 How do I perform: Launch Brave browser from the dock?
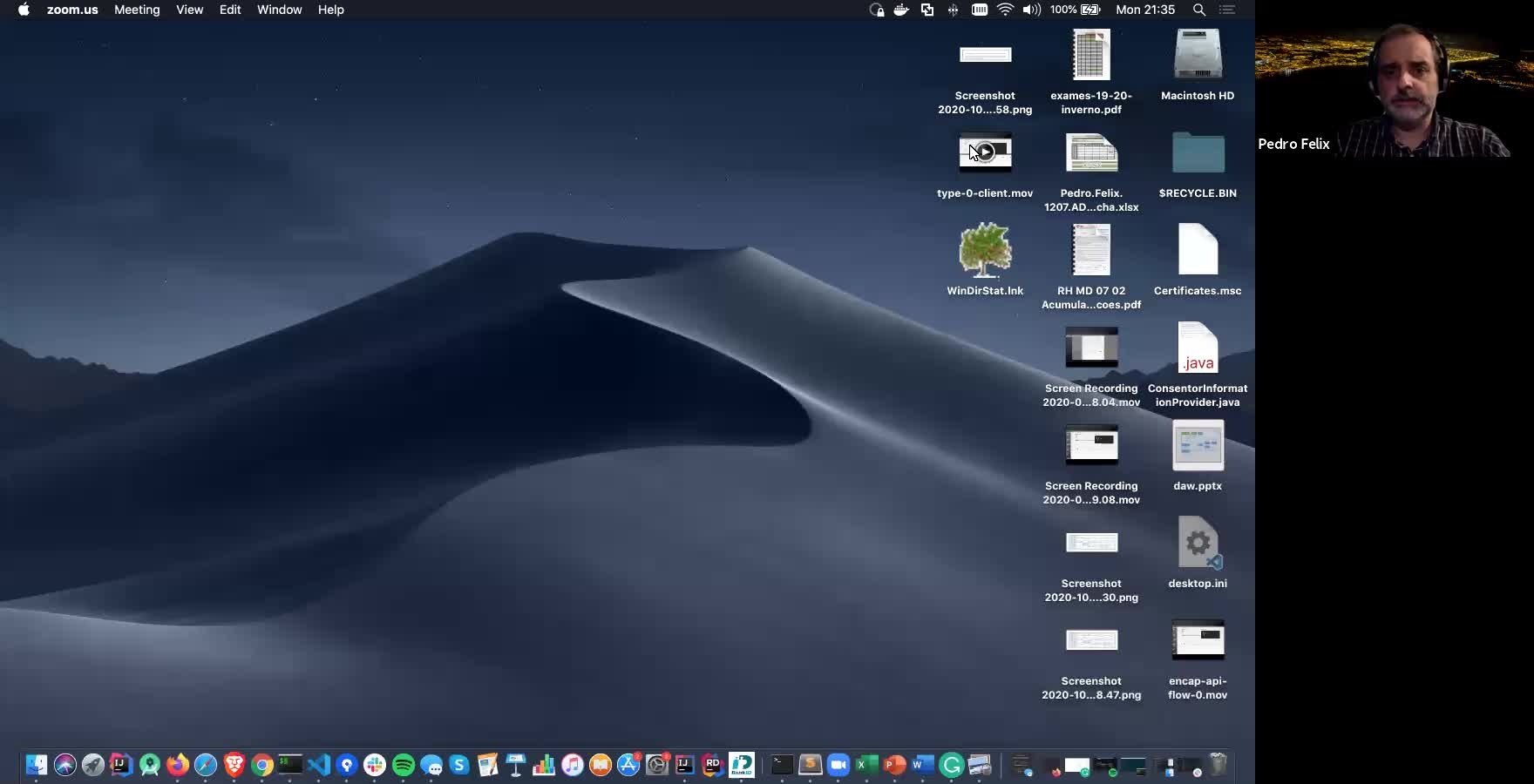pyautogui.click(x=234, y=765)
